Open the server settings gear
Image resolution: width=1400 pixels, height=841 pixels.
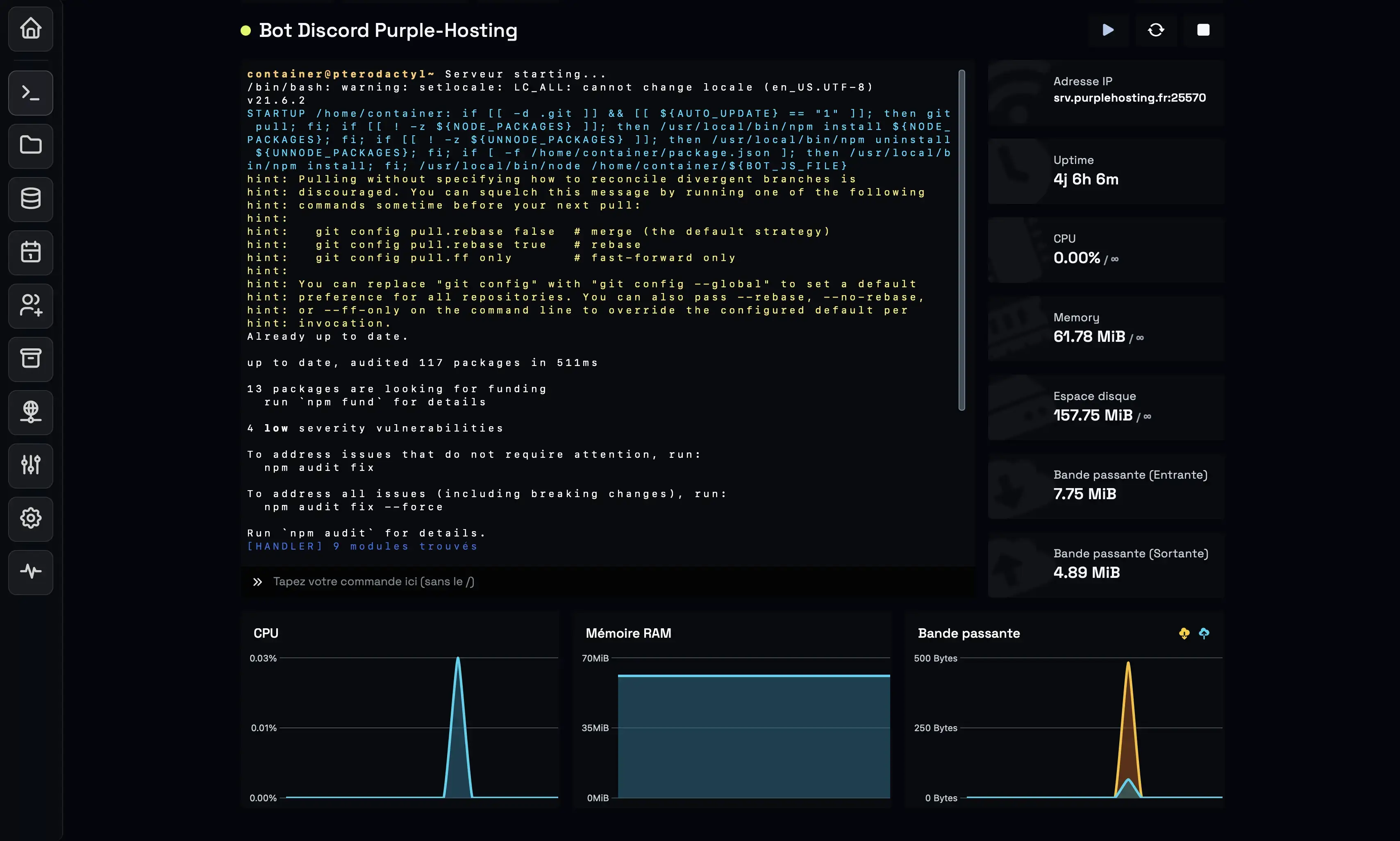31,518
